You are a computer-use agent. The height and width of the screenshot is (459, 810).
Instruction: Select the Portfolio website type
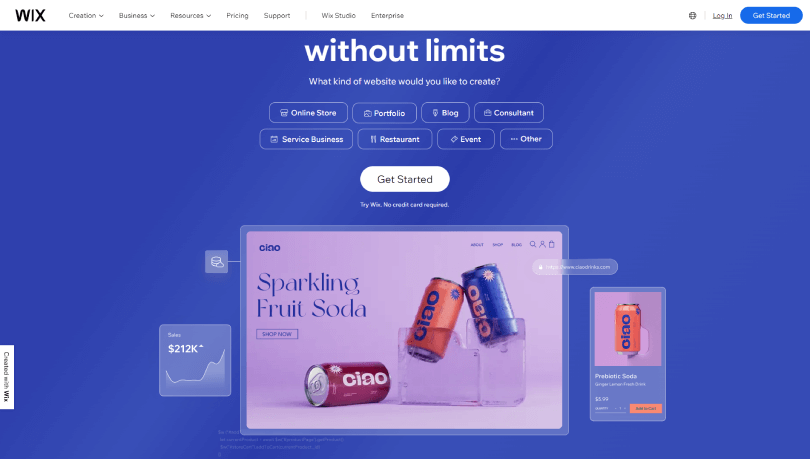[384, 113]
